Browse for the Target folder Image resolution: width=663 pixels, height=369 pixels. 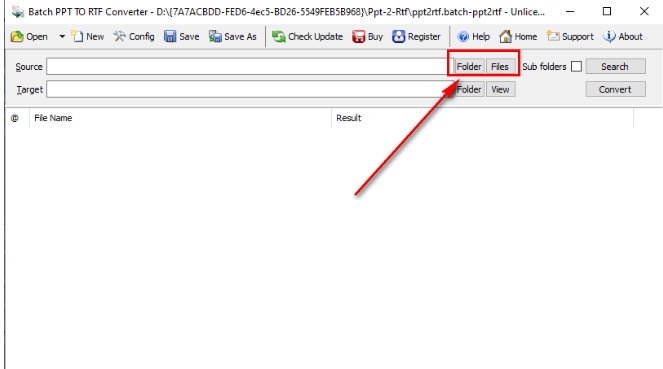coord(469,89)
